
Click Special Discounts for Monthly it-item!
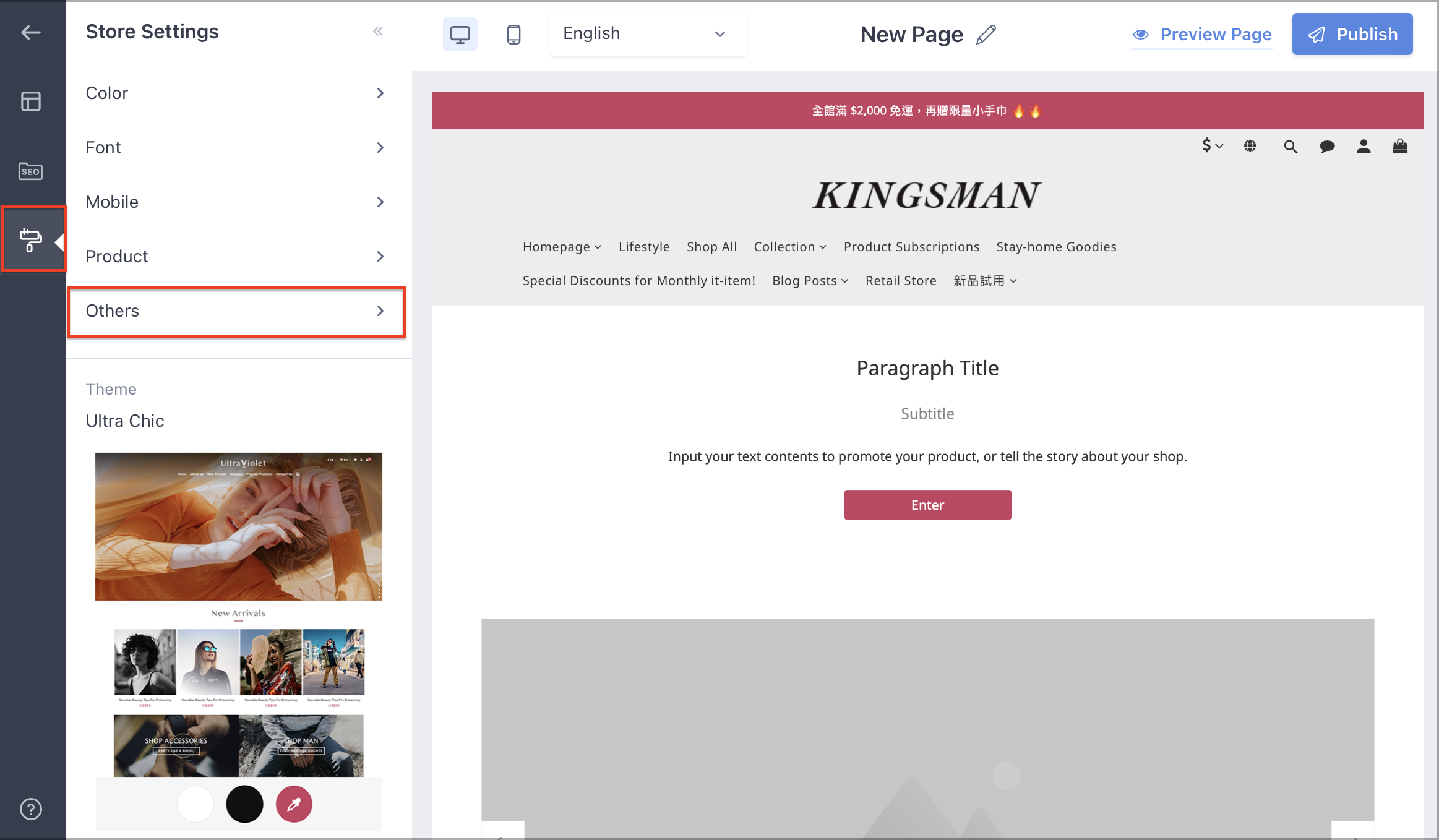[638, 281]
